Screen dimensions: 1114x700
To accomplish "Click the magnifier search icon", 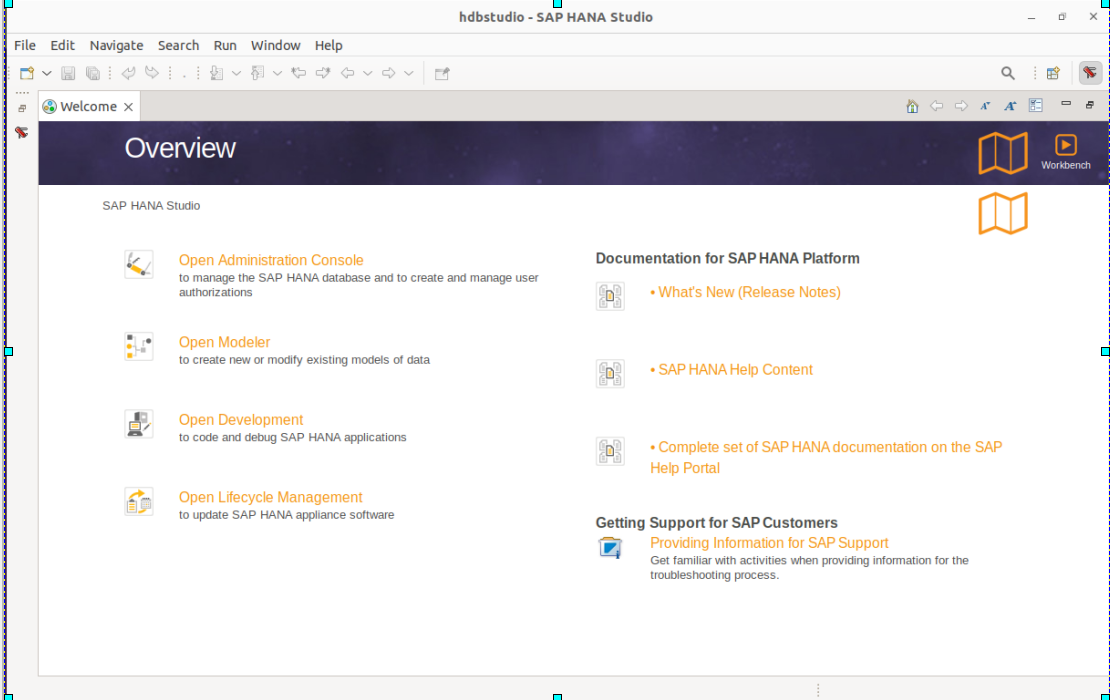I will [1007, 73].
